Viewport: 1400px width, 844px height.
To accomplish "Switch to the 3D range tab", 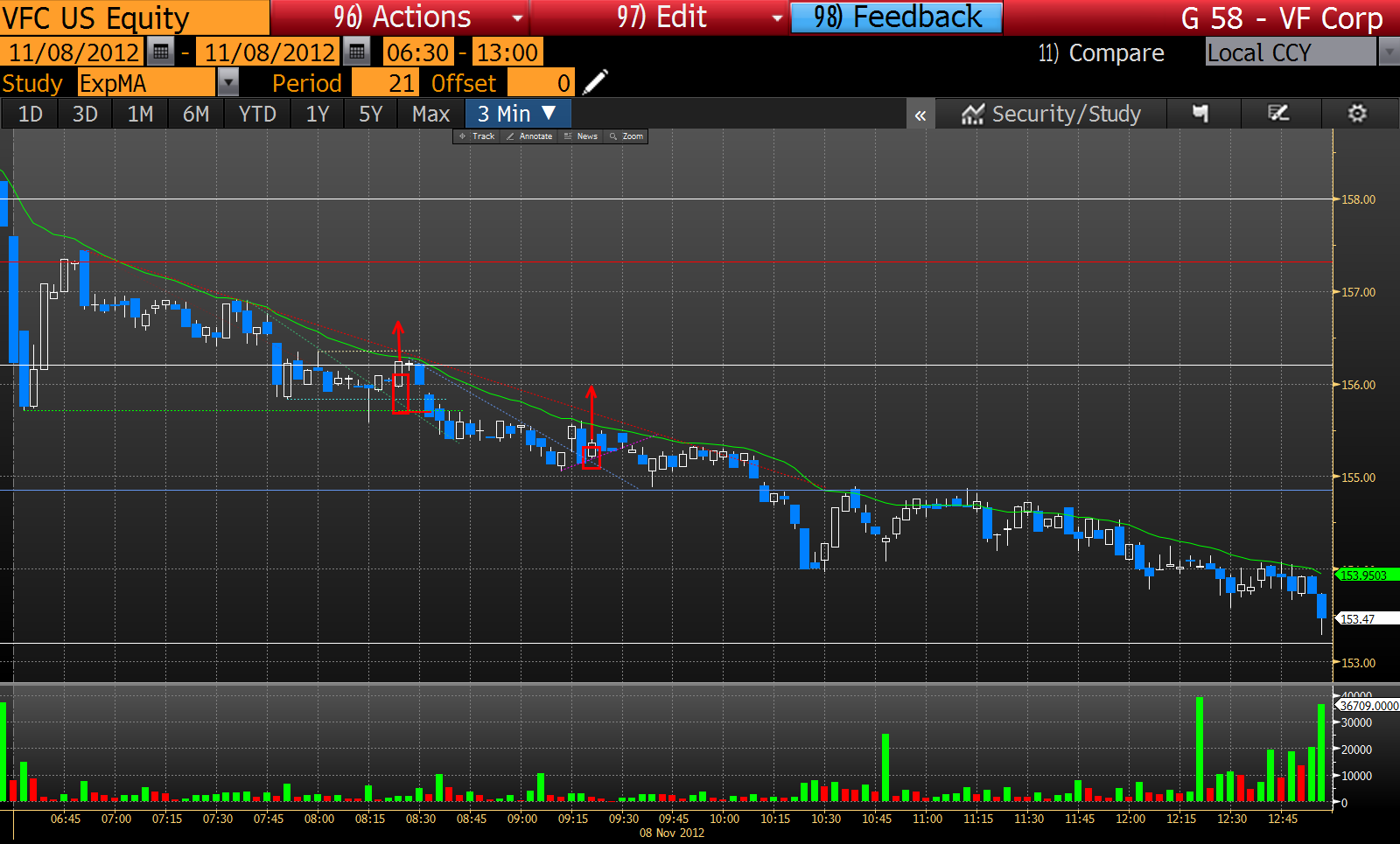I will pyautogui.click(x=85, y=115).
